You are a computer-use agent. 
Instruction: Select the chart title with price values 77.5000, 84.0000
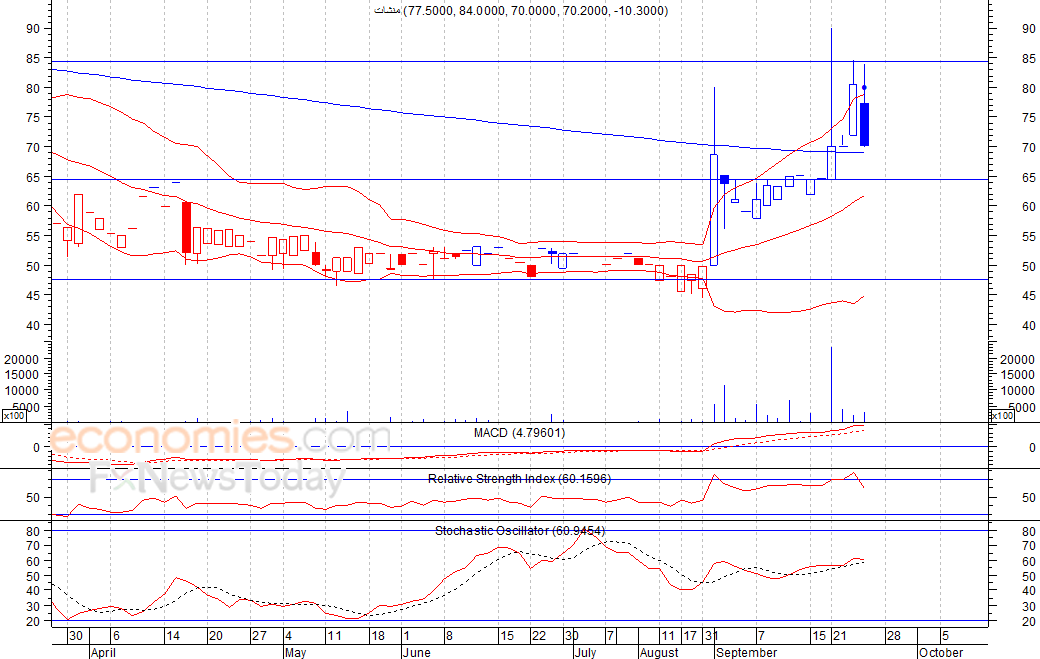click(521, 11)
